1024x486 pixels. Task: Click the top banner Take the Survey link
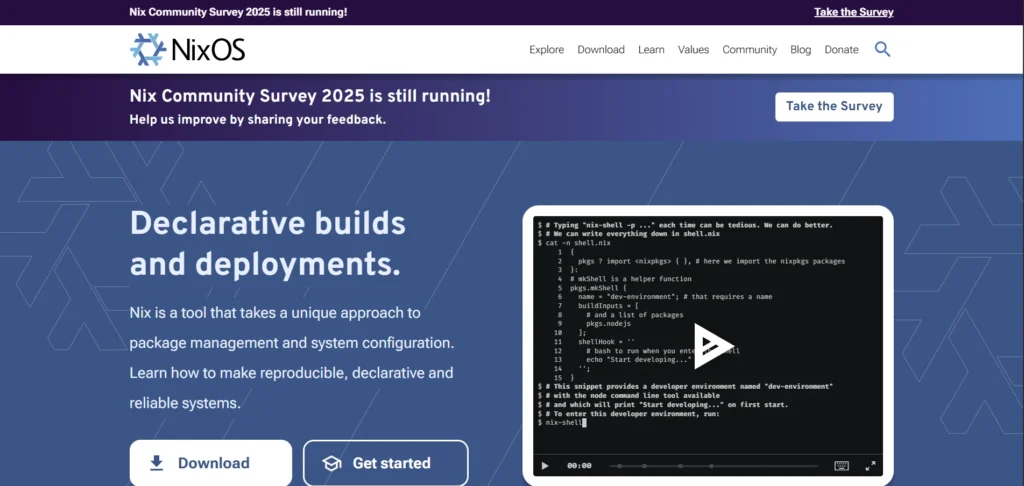tap(853, 12)
